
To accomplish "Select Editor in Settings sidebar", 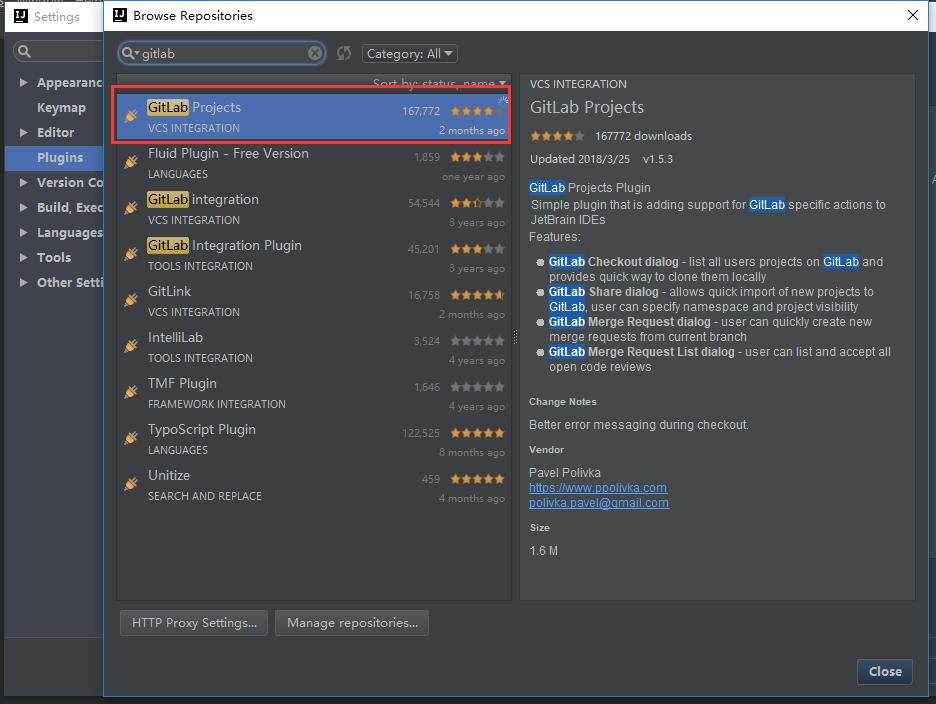I will [56, 133].
